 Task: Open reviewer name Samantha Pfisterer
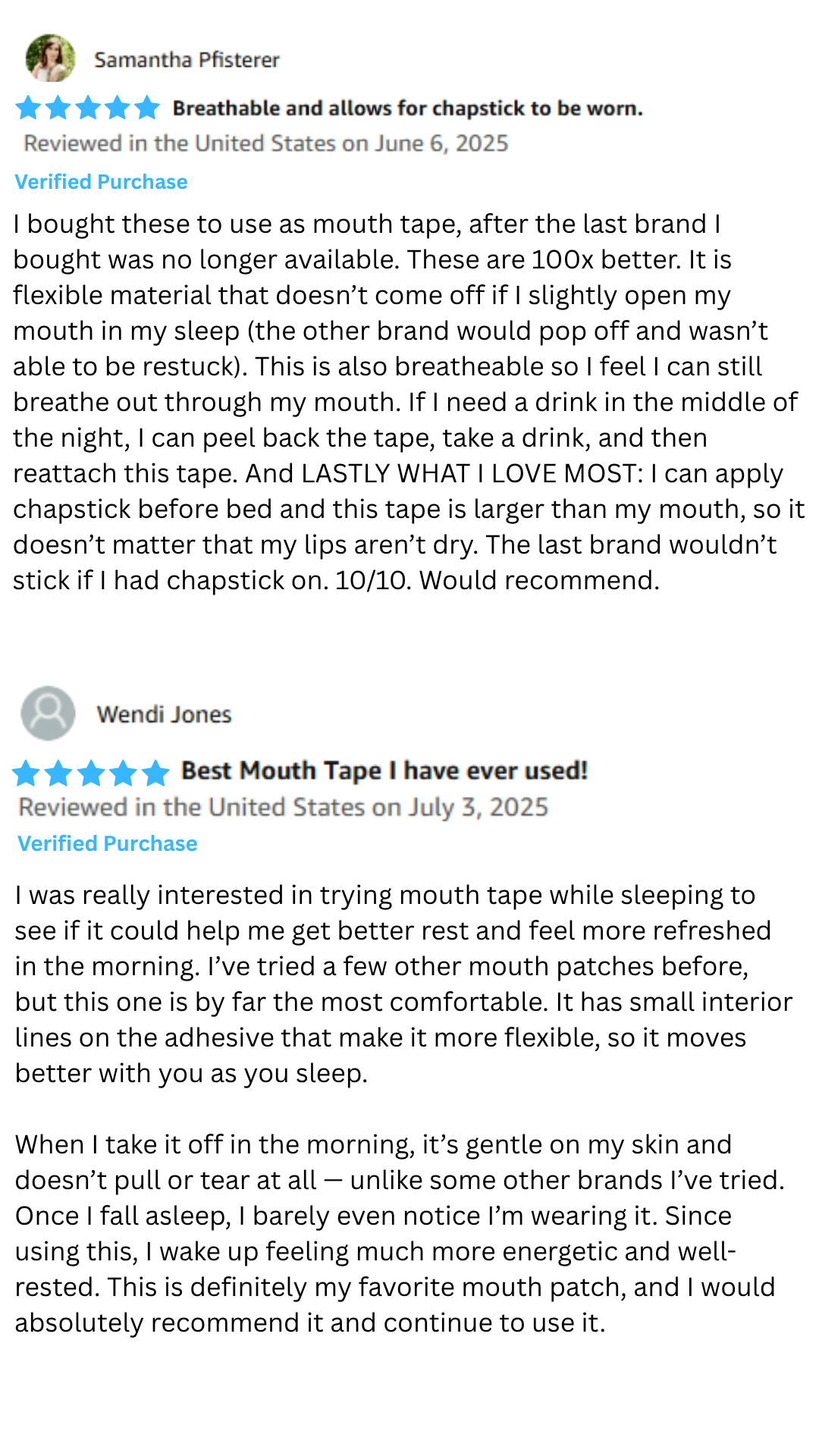pos(187,60)
